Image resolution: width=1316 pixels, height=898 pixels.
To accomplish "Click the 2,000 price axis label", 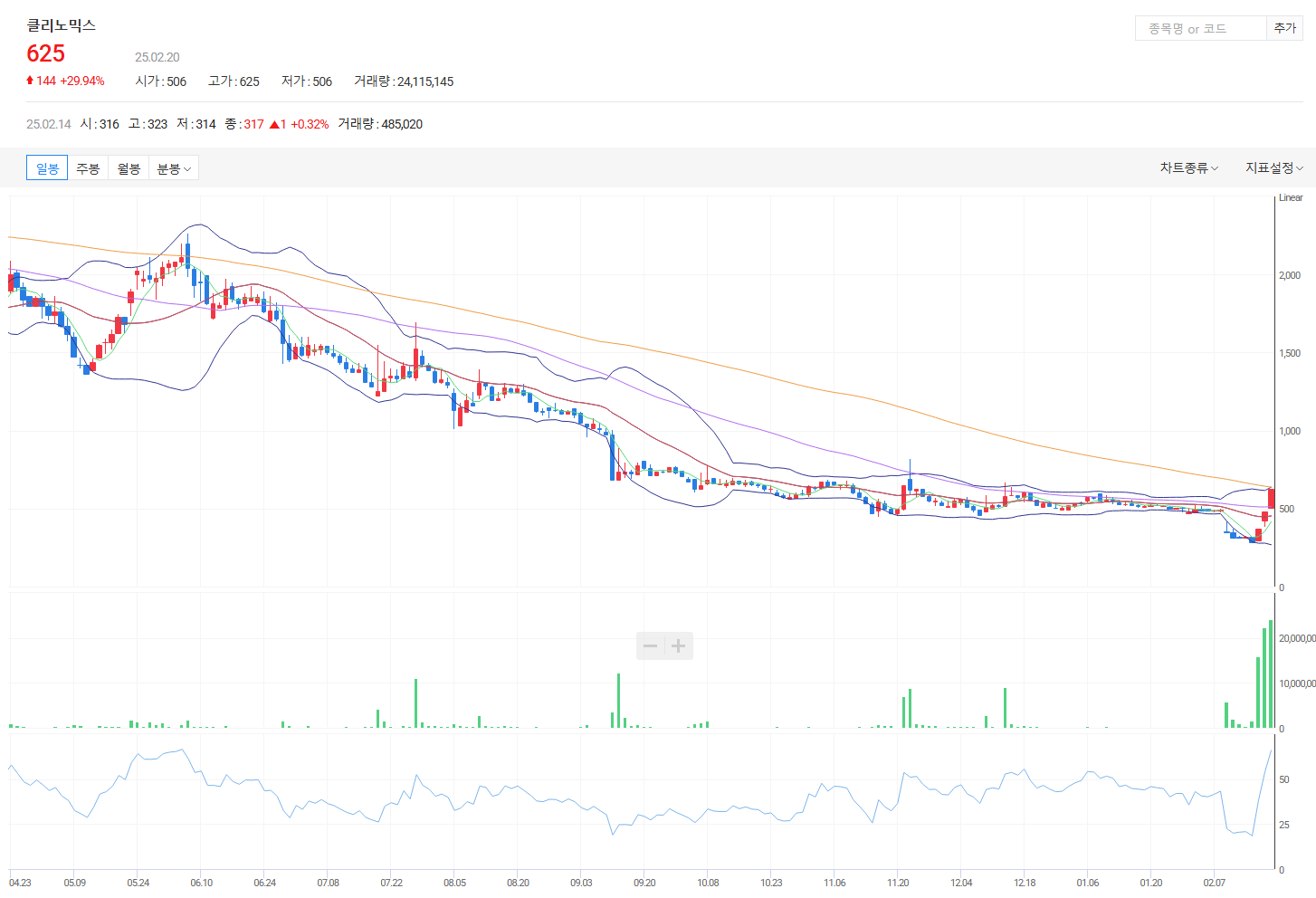I will [x=1290, y=275].
